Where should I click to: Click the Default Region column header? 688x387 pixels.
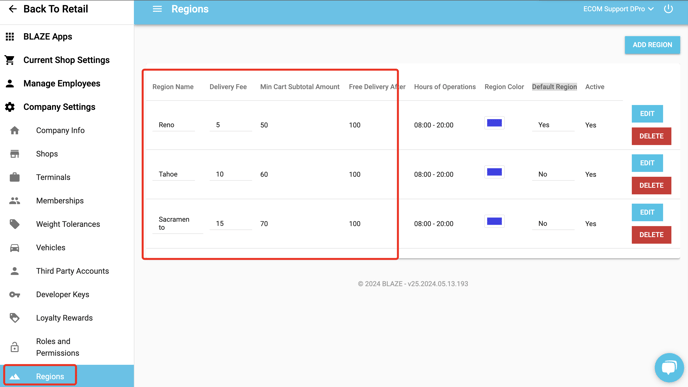(x=554, y=87)
